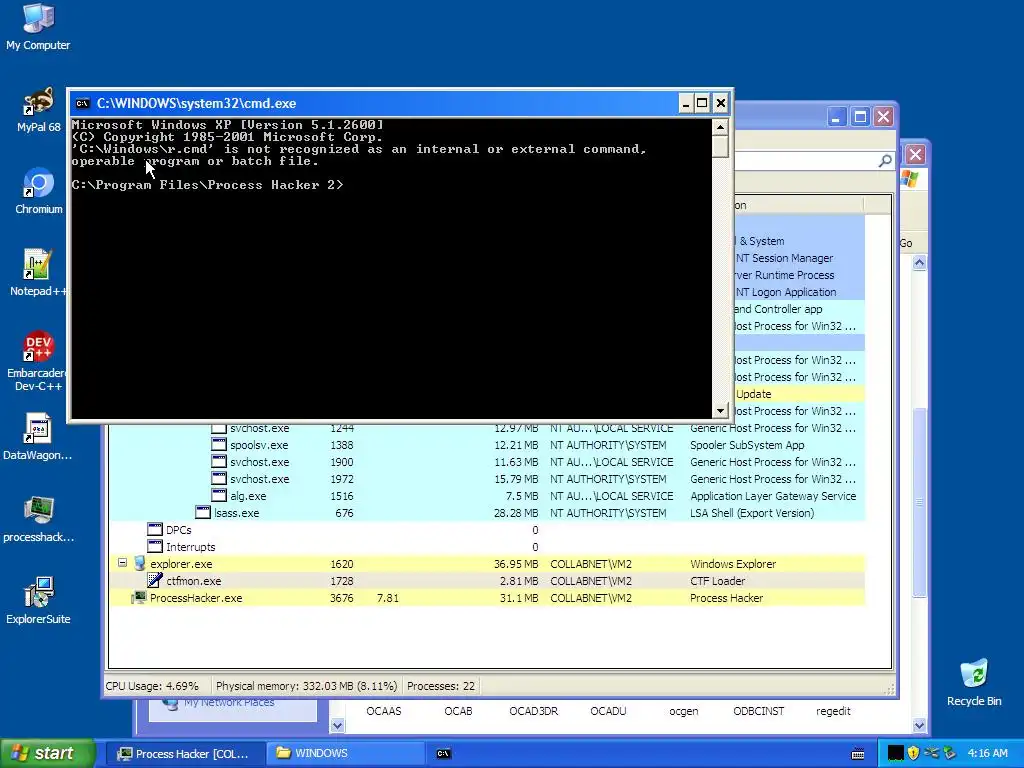This screenshot has width=1024, height=768.
Task: Select the ODBCINST file in WINDOWS folder
Action: click(758, 711)
